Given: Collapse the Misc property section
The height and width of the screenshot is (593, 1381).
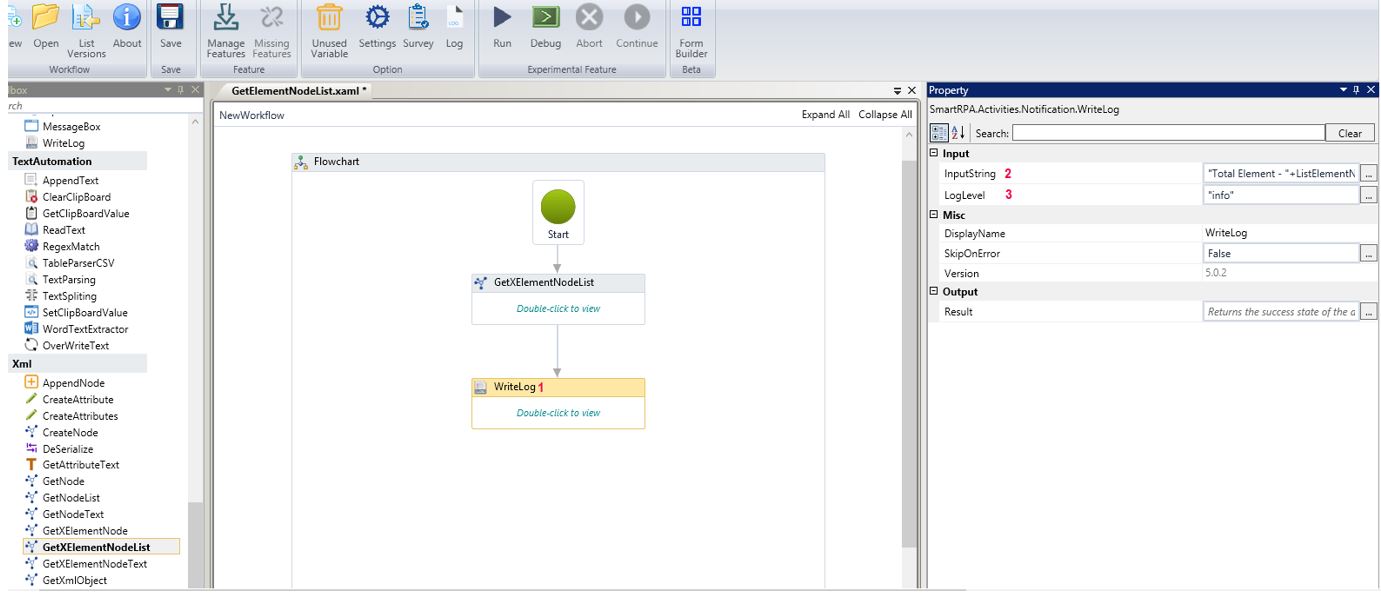Looking at the screenshot, I should coord(934,215).
